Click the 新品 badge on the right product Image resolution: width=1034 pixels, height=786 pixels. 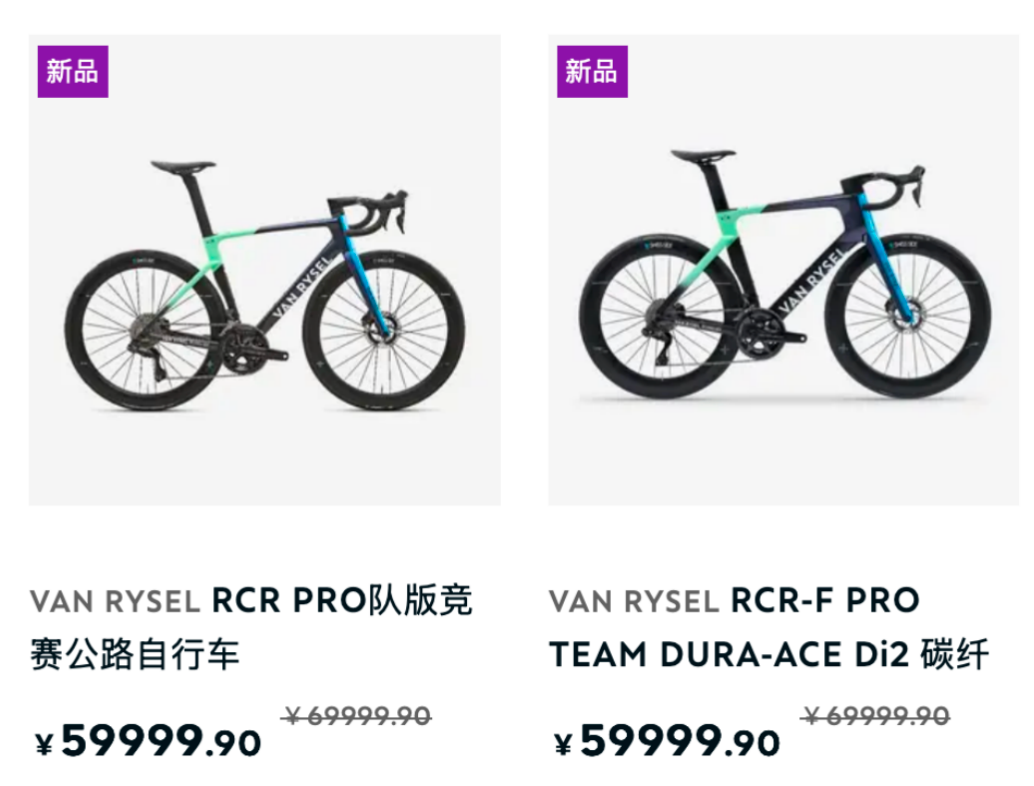592,72
